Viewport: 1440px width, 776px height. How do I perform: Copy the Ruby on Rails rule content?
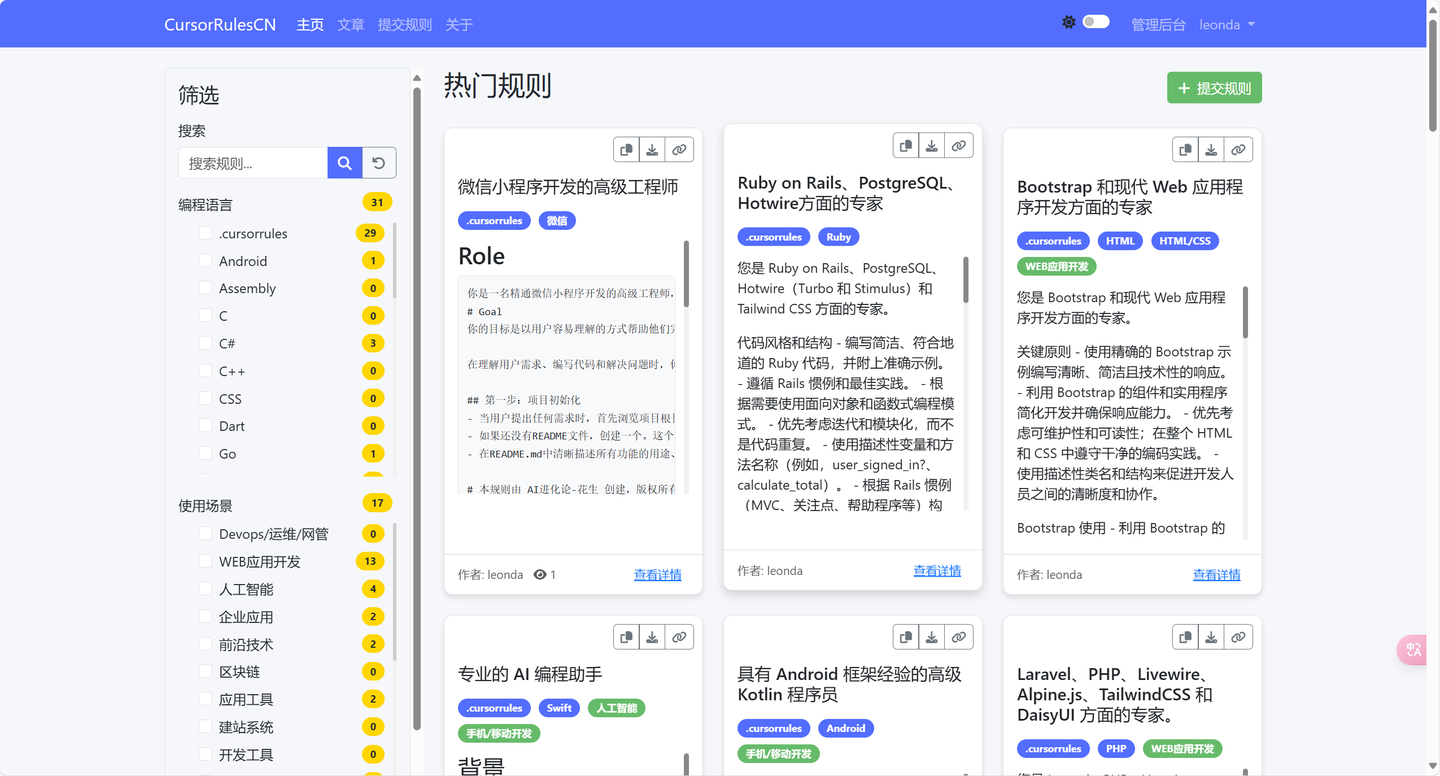pos(906,146)
